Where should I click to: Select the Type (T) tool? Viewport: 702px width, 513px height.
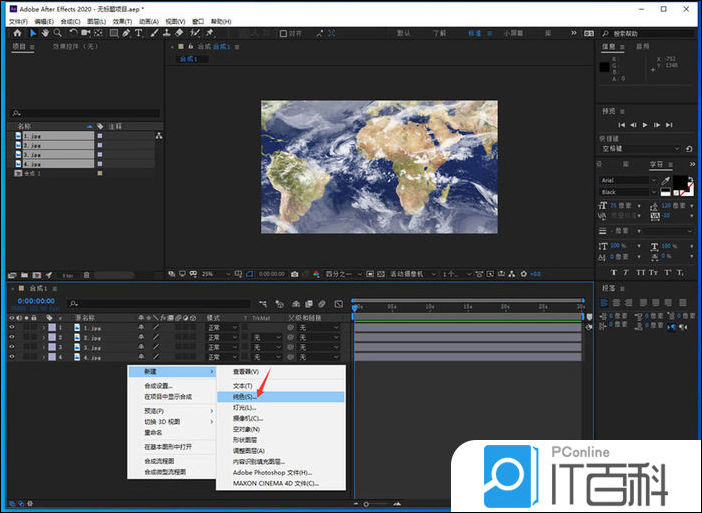click(x=139, y=33)
